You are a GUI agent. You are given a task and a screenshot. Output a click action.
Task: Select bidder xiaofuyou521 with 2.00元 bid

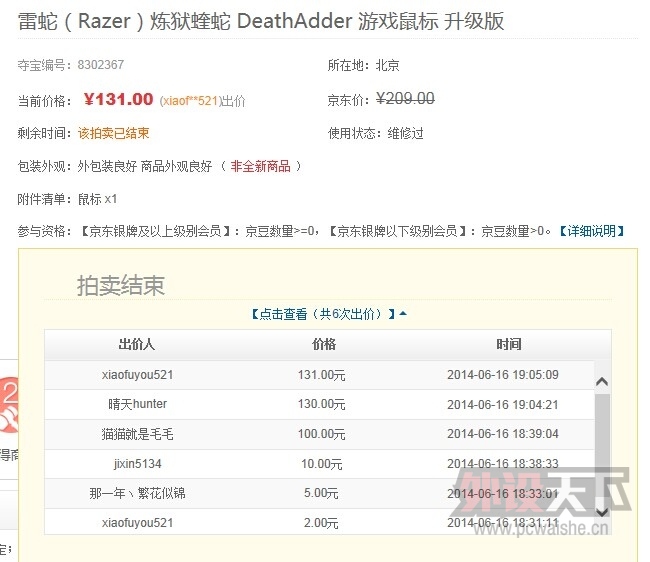[x=137, y=523]
